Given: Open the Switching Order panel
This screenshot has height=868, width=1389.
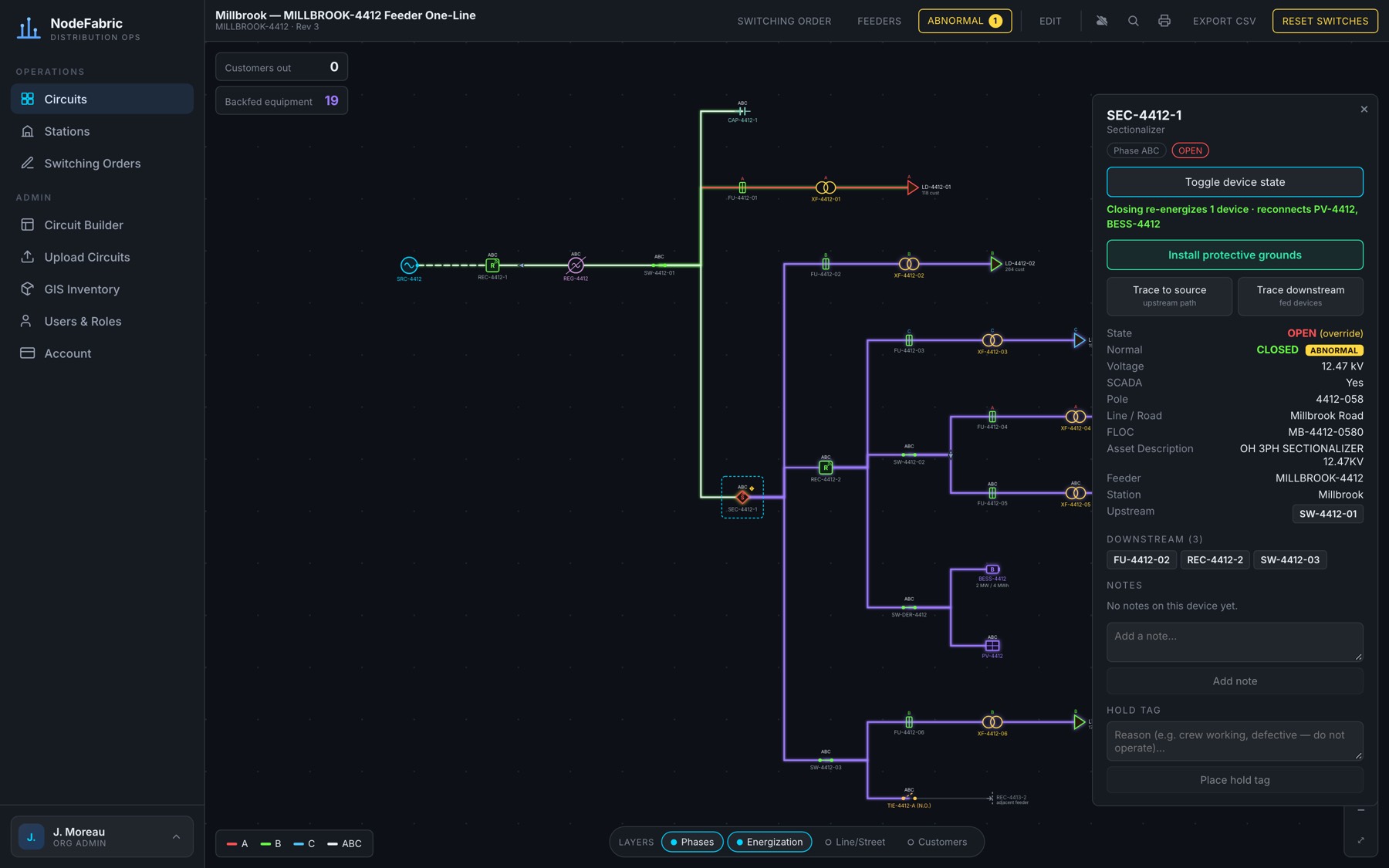Looking at the screenshot, I should pyautogui.click(x=784, y=21).
